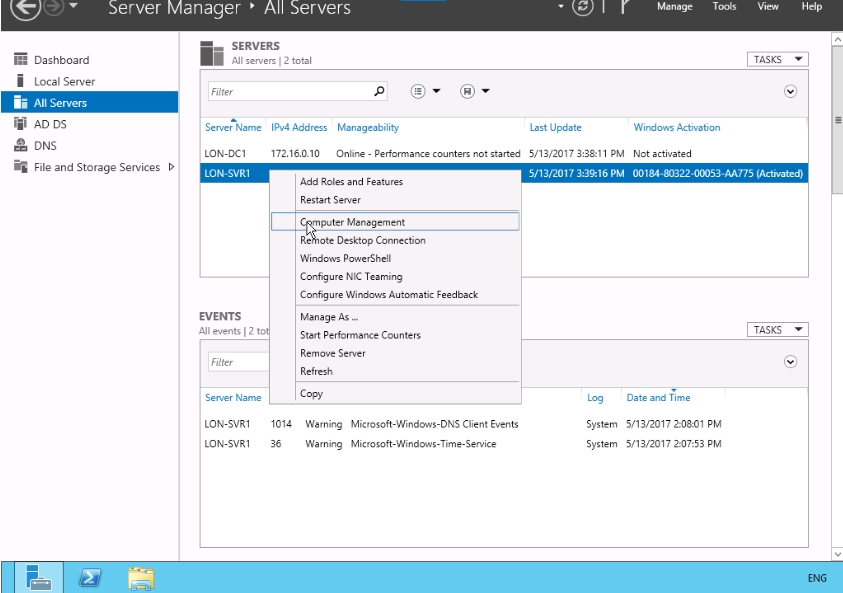Image resolution: width=843 pixels, height=593 pixels.
Task: Select the Time-Service warning event row
Action: 504,444
